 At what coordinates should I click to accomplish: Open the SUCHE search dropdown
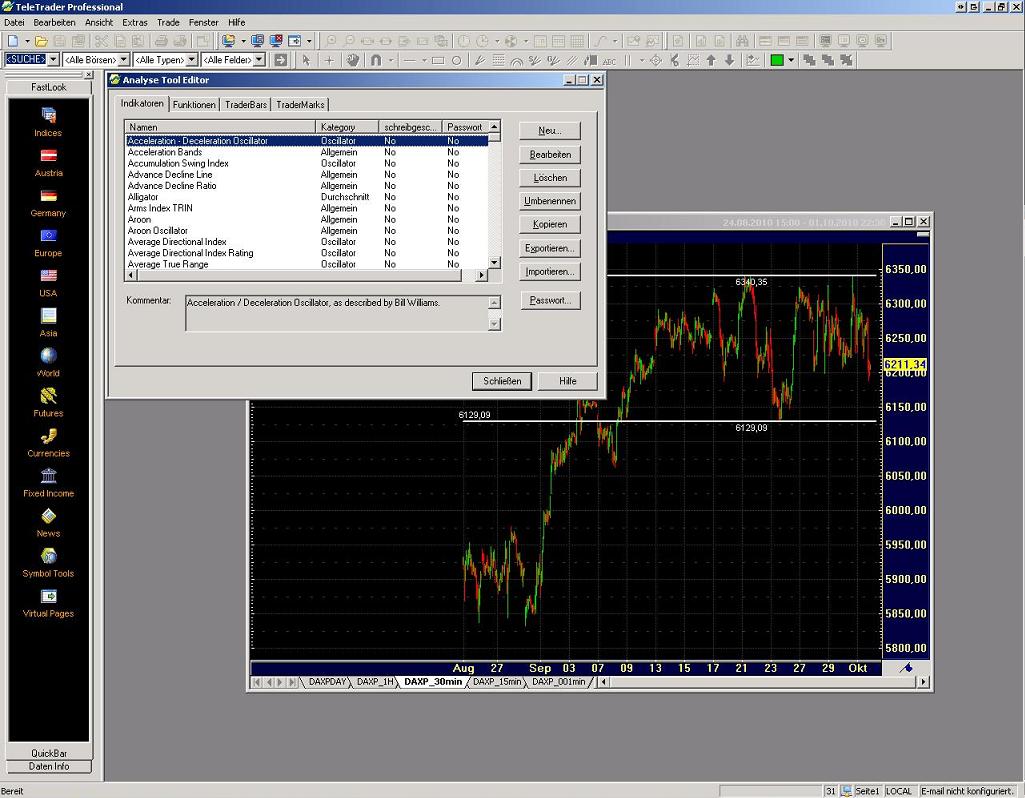(x=54, y=59)
